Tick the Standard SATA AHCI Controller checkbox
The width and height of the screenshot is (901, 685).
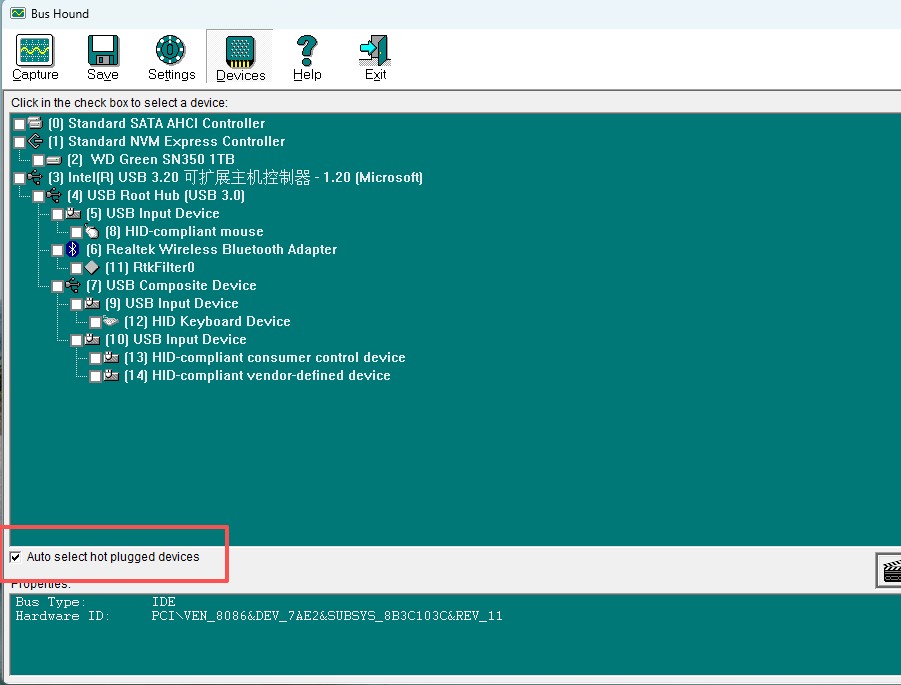click(19, 124)
